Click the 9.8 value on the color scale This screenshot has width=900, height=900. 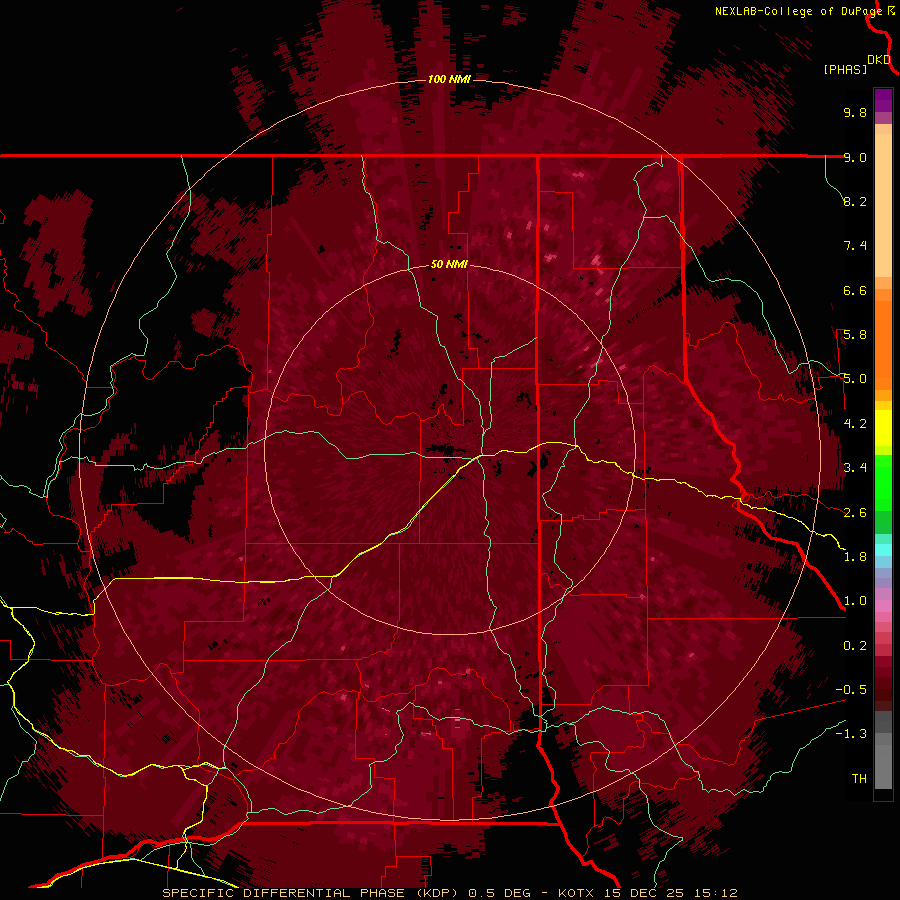(x=855, y=112)
